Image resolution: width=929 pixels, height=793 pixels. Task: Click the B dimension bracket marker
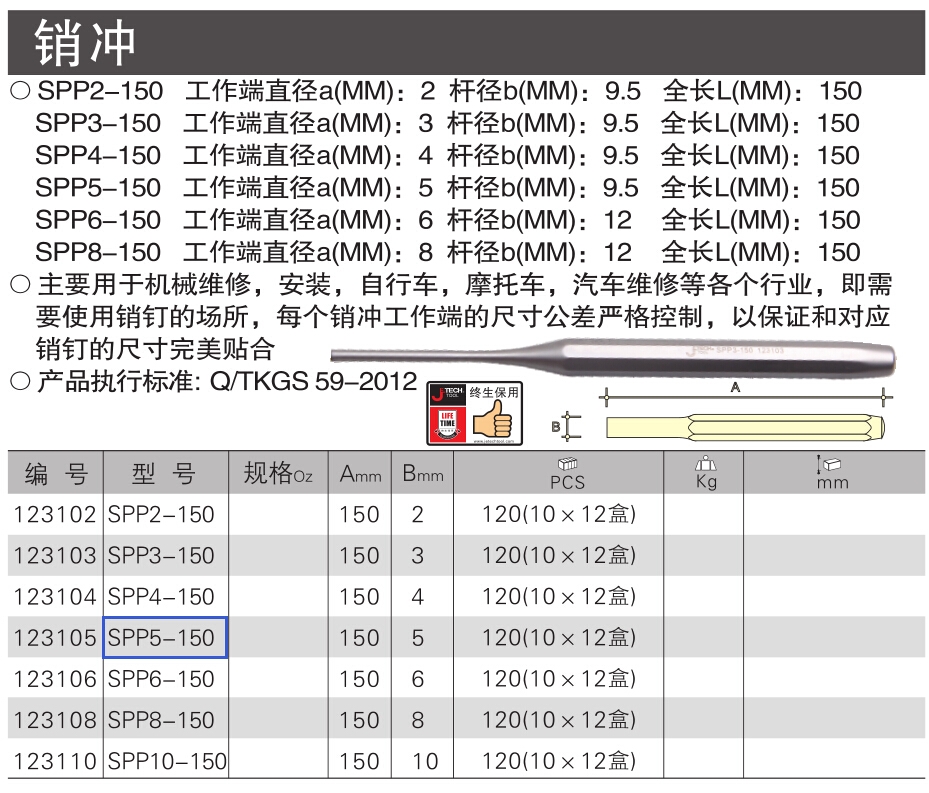[x=566, y=426]
